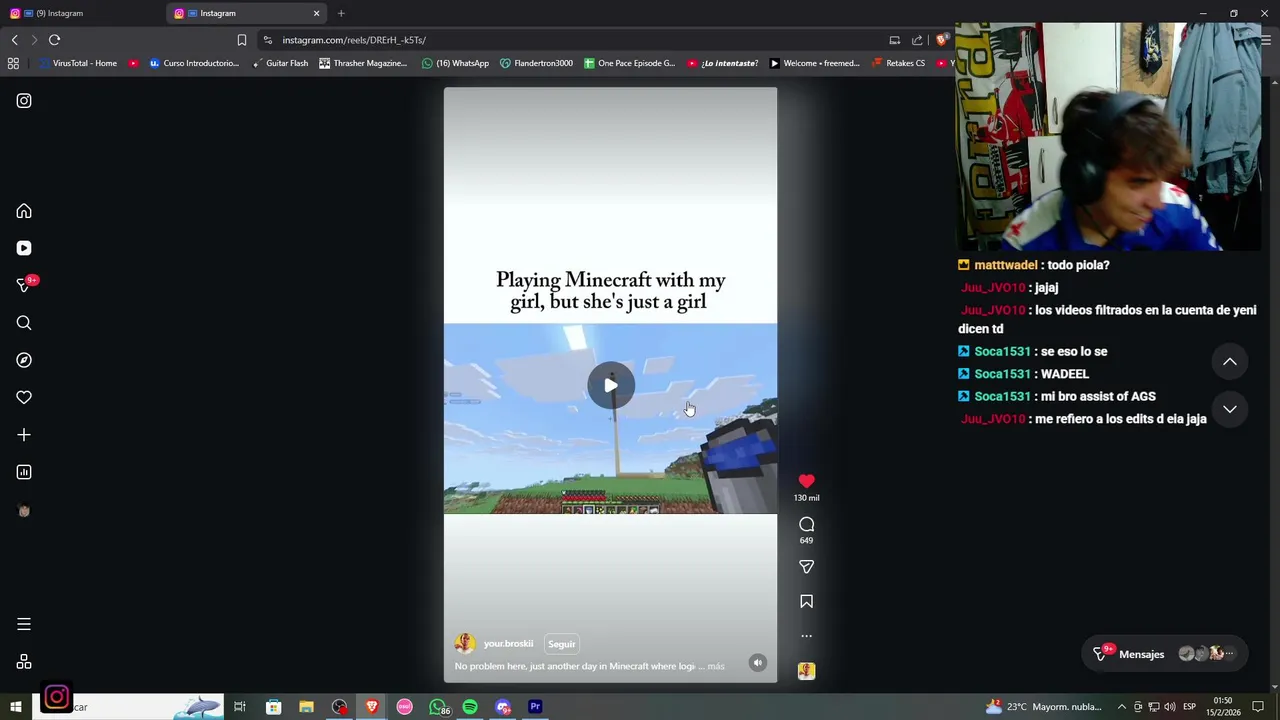Open direct messages icon with notification badge
The image size is (1280, 720).
tap(24, 285)
